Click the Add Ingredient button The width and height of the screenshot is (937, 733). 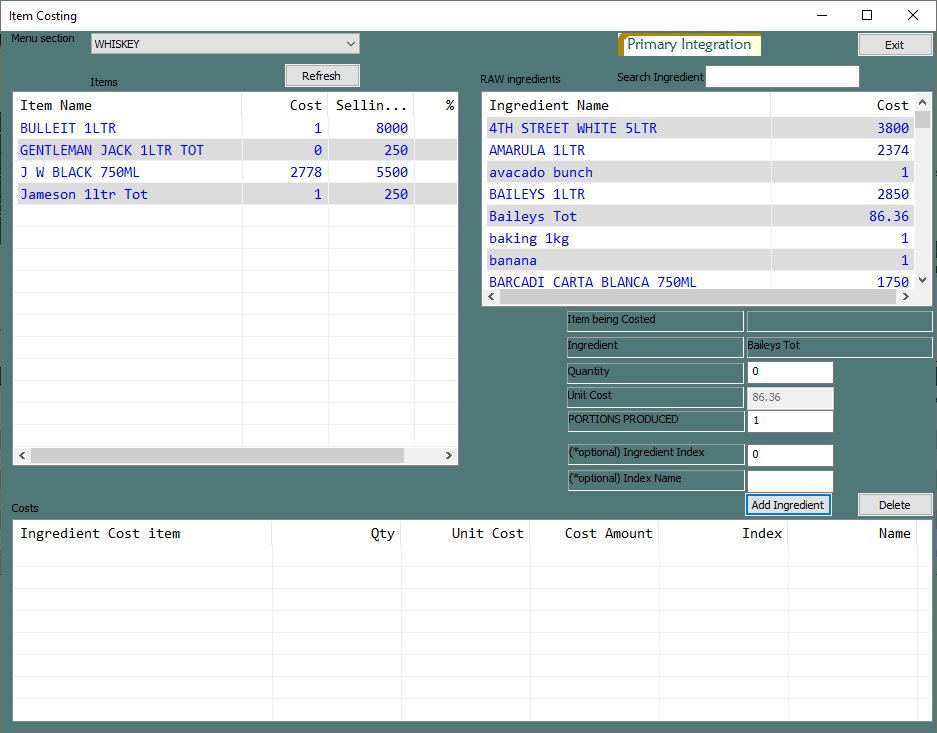pos(788,505)
